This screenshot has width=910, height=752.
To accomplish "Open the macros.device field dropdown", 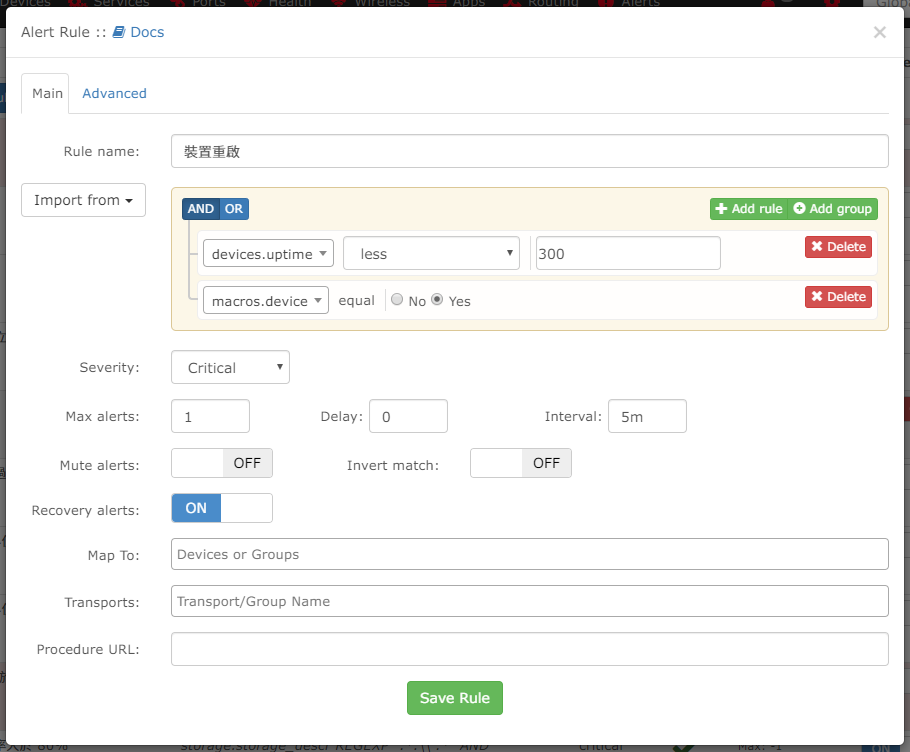I will 266,301.
